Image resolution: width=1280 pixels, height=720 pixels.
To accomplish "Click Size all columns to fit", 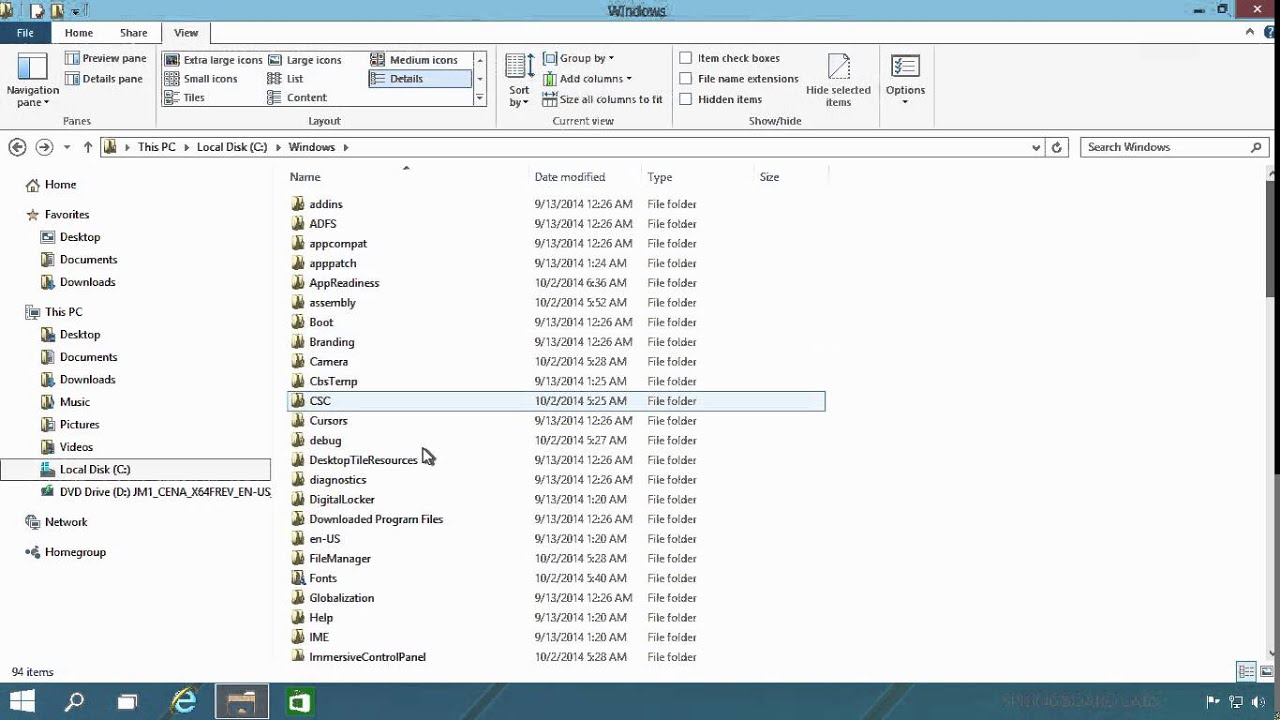I will pyautogui.click(x=603, y=100).
